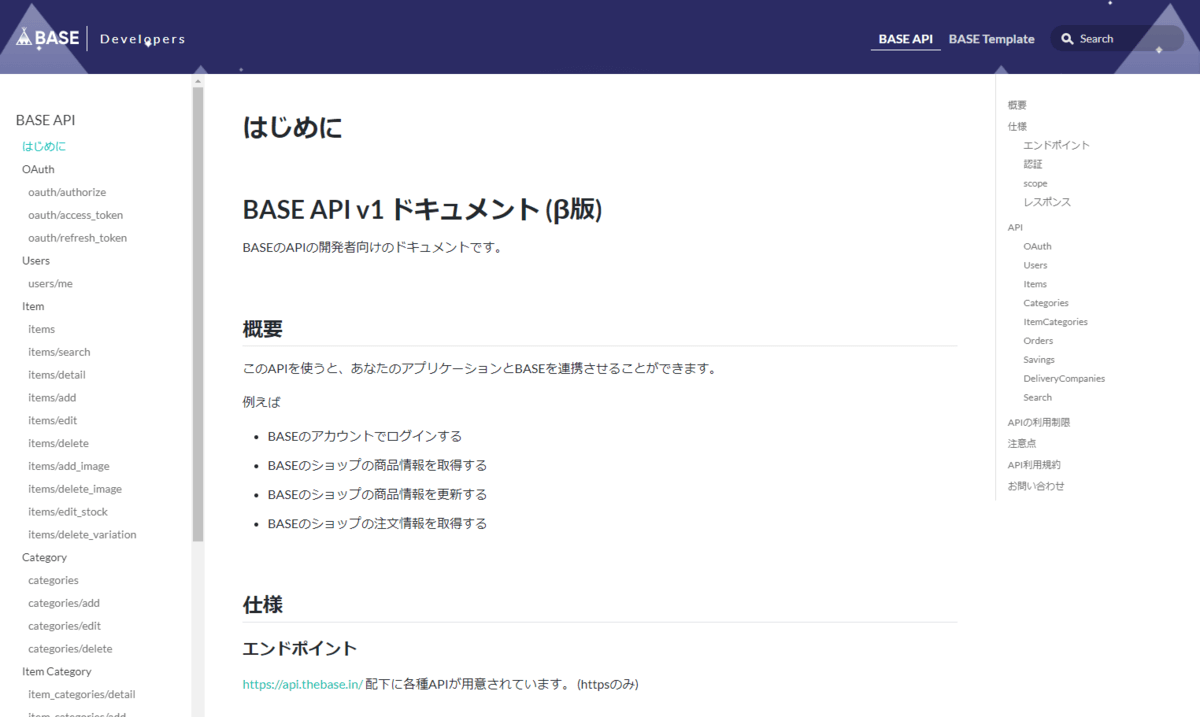Open the categories sidebar entry

coord(53,581)
